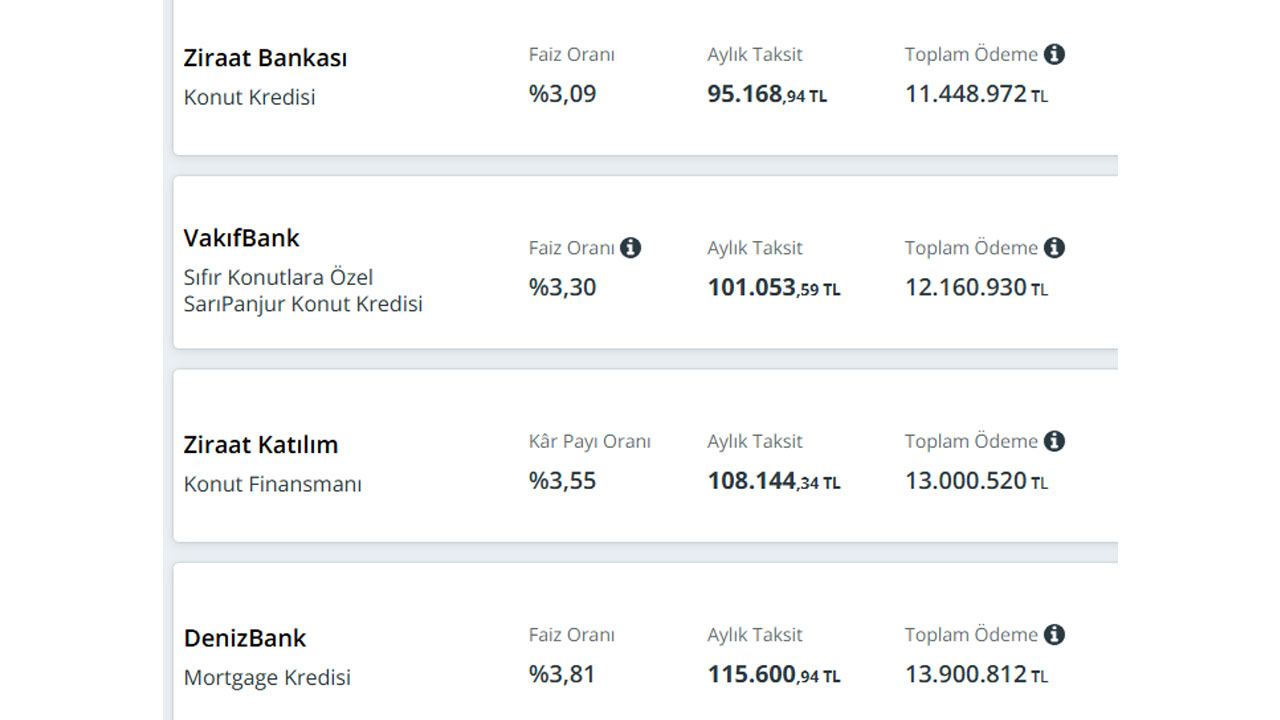This screenshot has height=720, width=1280.
Task: Open Ziraat Katılım Konut Finansmanı product
Action: click(x=273, y=484)
